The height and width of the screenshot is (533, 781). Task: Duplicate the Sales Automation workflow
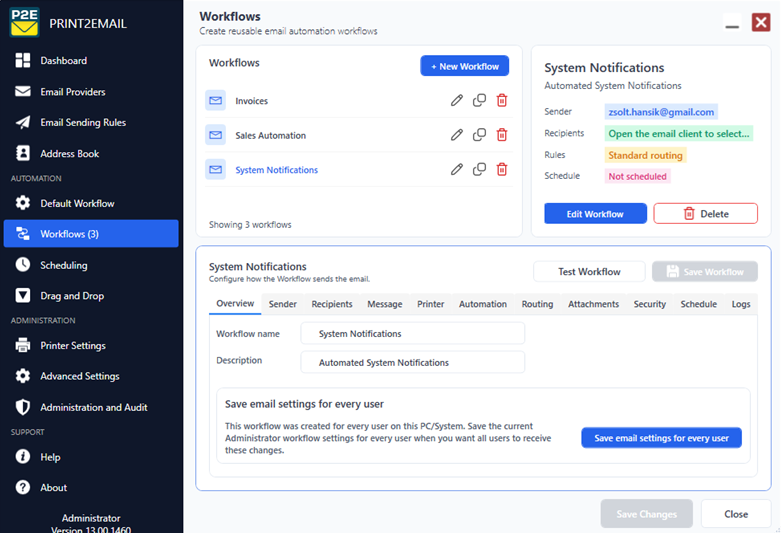[479, 135]
